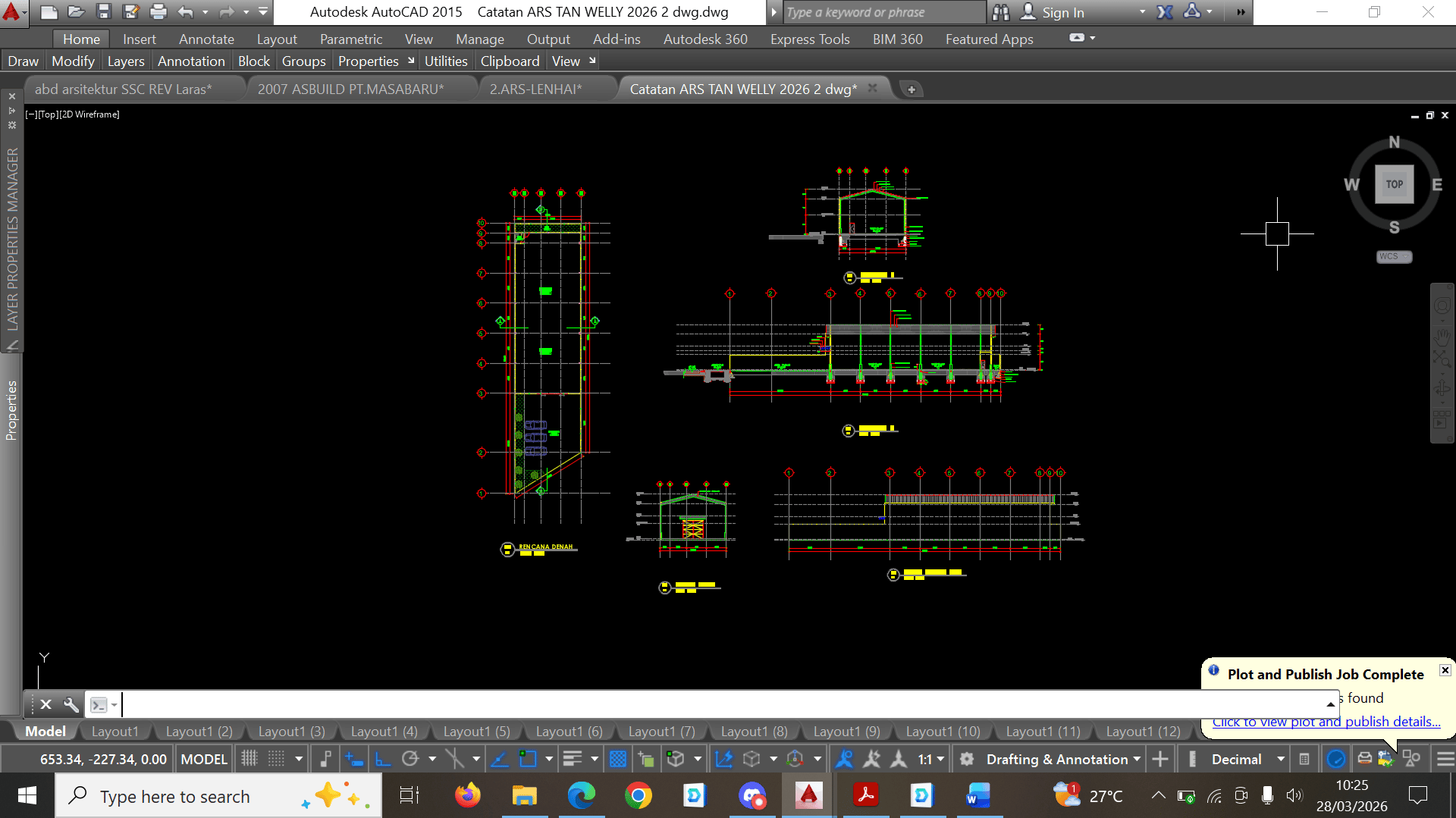Open the Full Navigation Wheel in navigation bar
1456x818 pixels.
(1442, 306)
